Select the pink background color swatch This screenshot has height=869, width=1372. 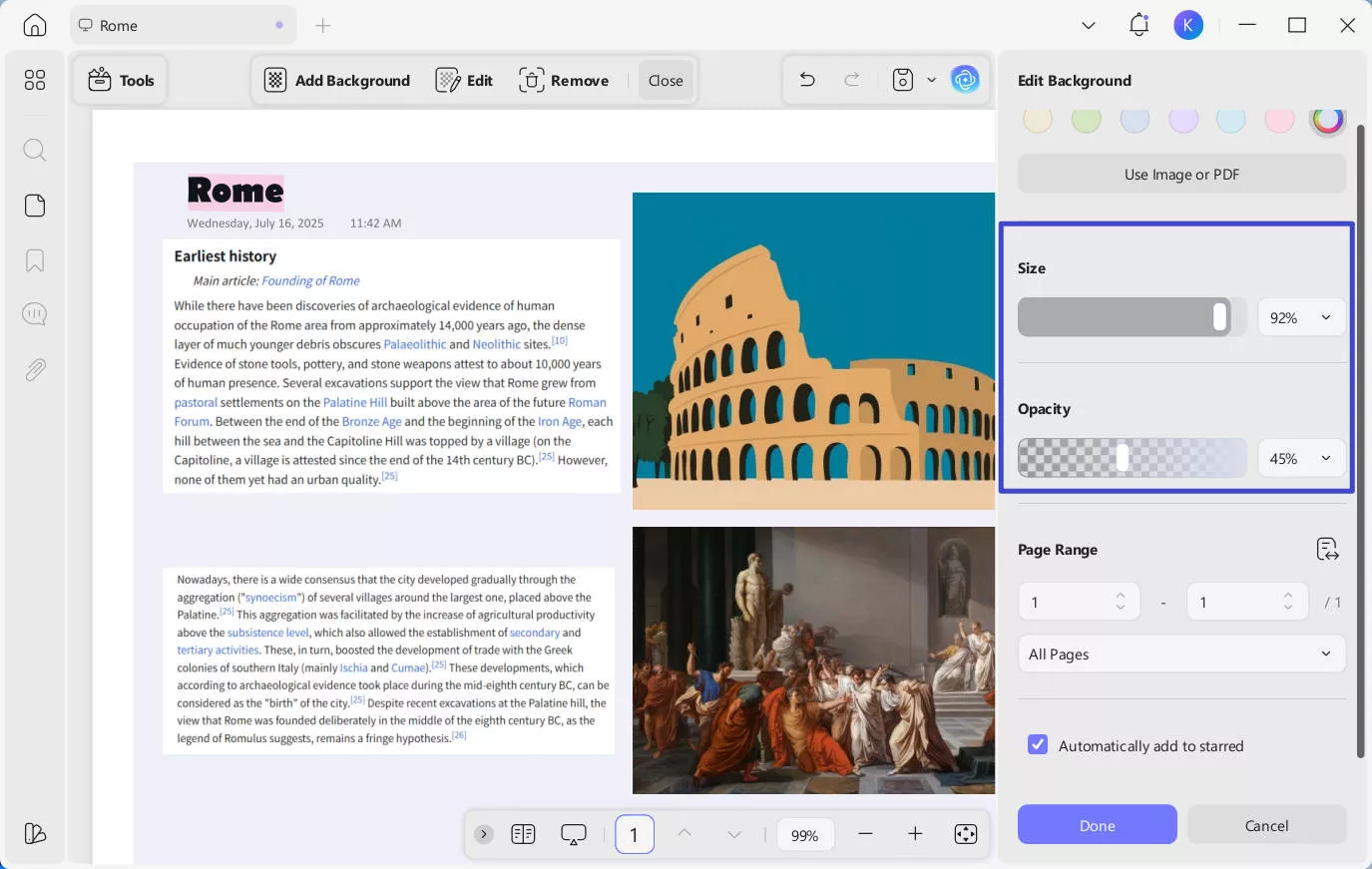(x=1279, y=120)
